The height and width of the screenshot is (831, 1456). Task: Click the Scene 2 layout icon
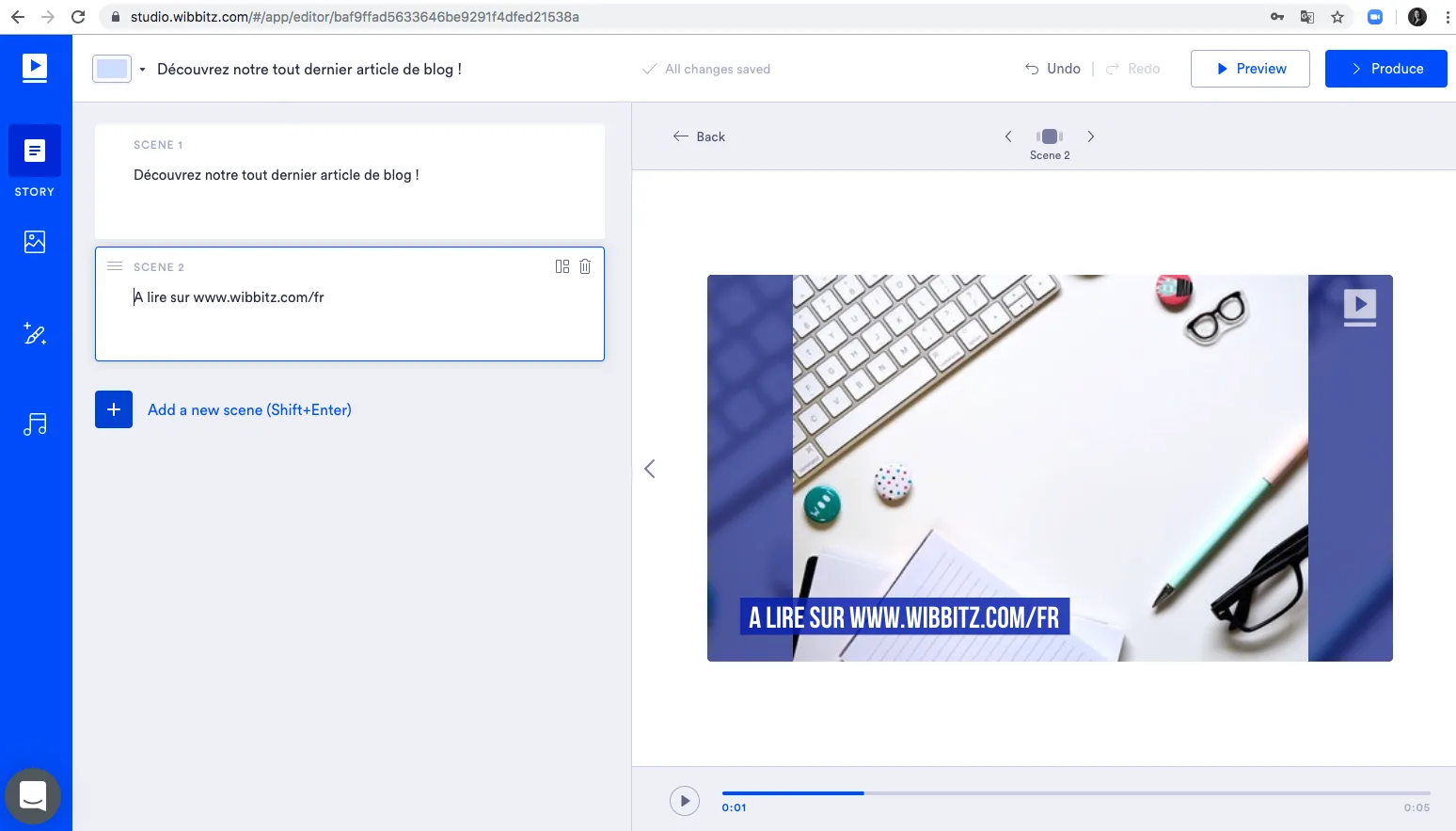[562, 266]
